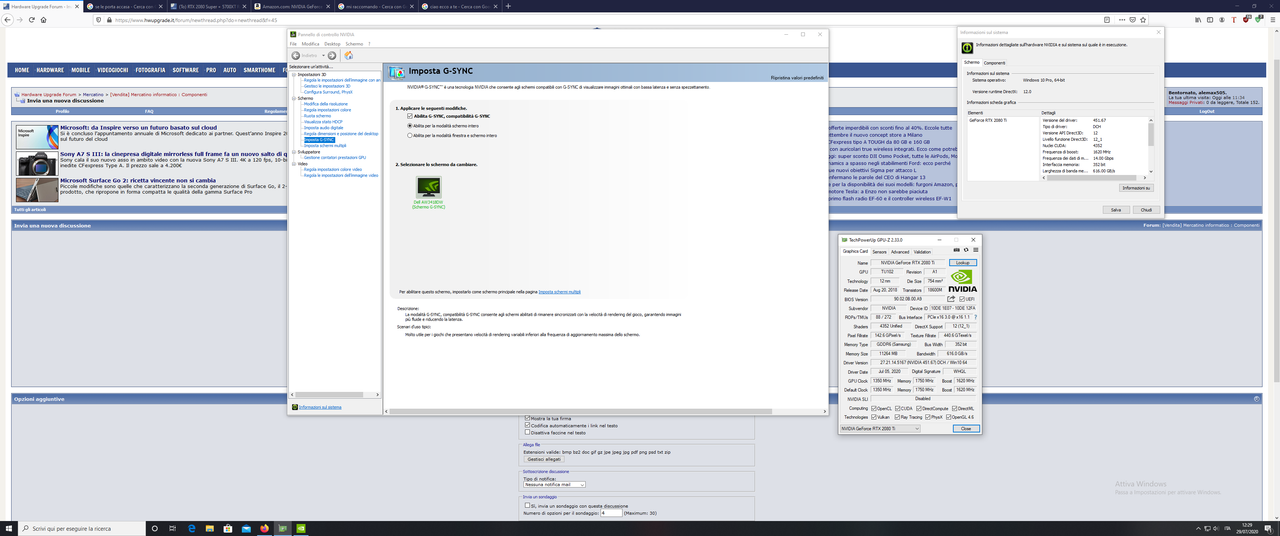Click Close button in GPU-Z
The image size is (1280, 536).
point(964,428)
